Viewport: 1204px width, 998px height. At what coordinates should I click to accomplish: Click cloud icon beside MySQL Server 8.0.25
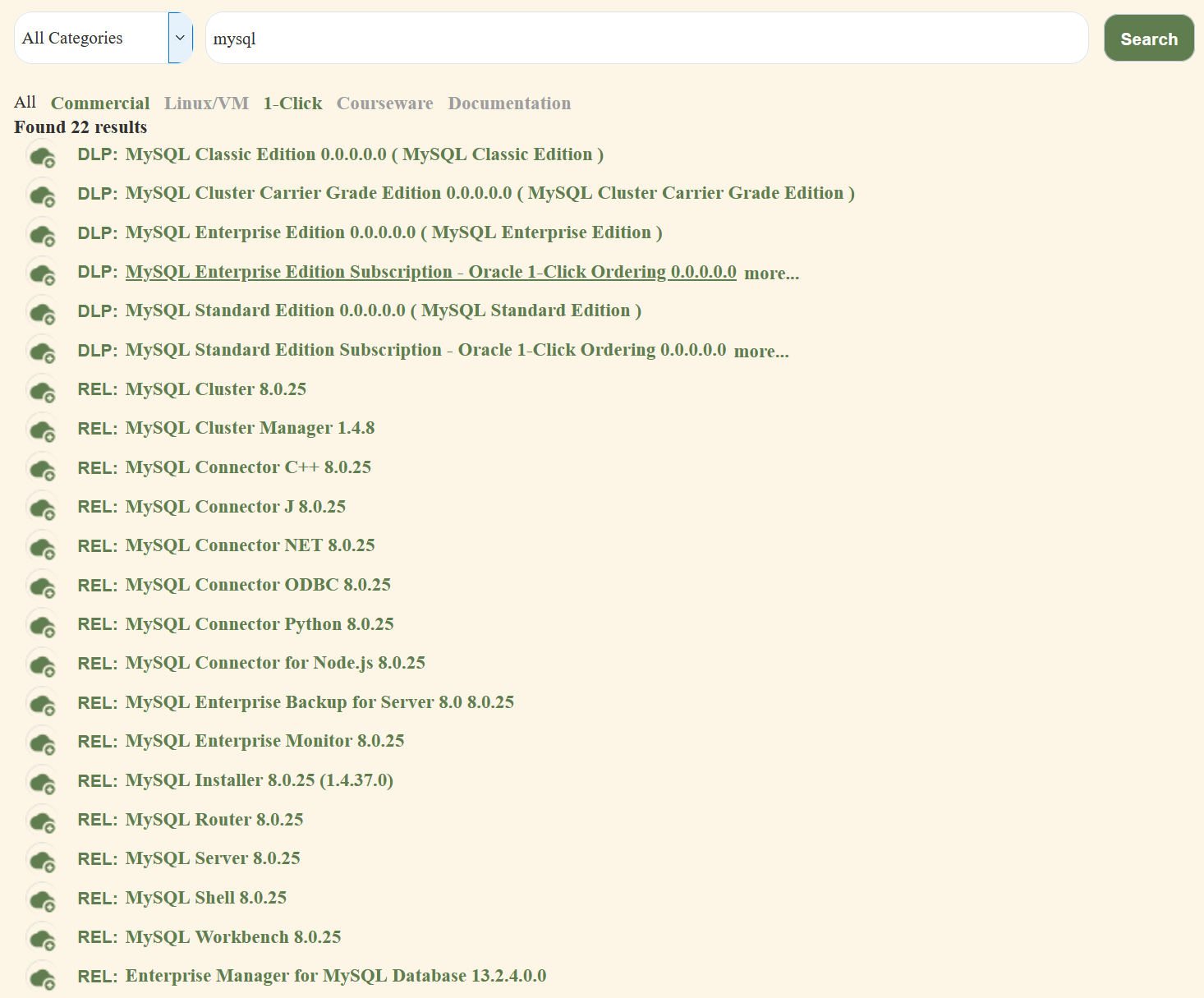tap(42, 859)
